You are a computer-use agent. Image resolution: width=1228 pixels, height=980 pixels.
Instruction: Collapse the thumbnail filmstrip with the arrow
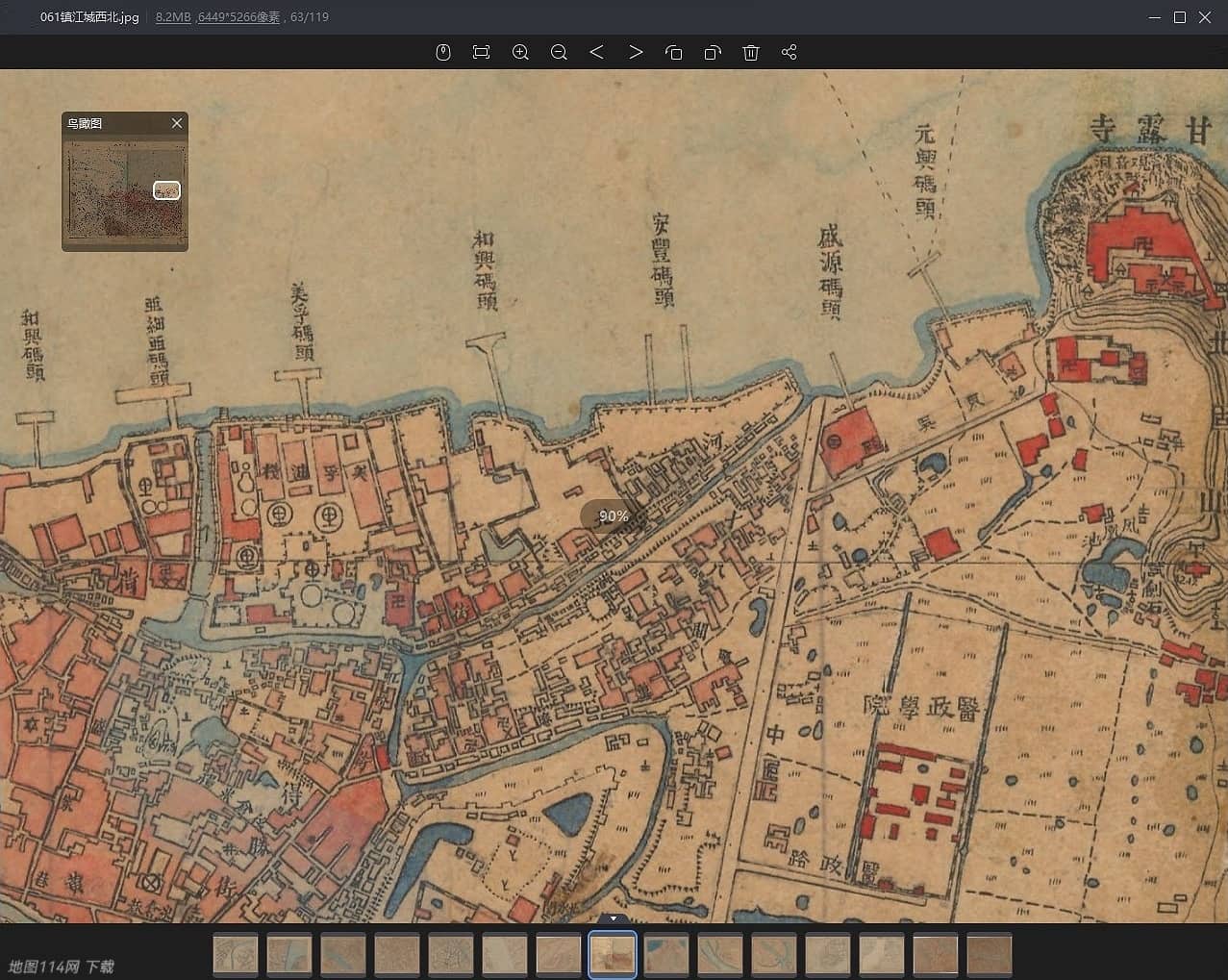click(x=614, y=918)
